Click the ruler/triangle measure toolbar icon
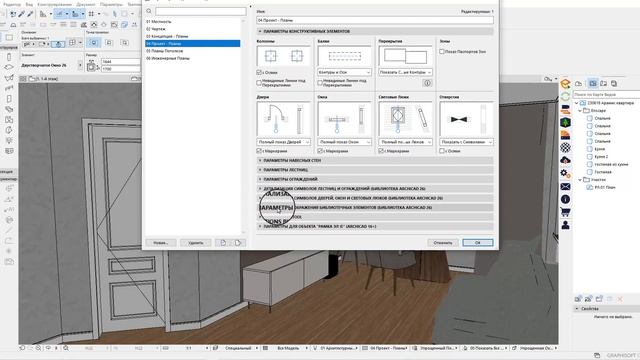Screen dimensions: 640x360 click(43, 14)
